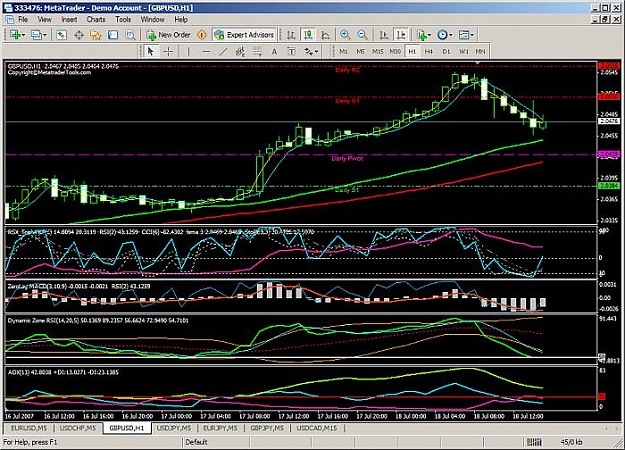625x450 pixels.
Task: Select the text annotation tool (A)
Action: 274,51
